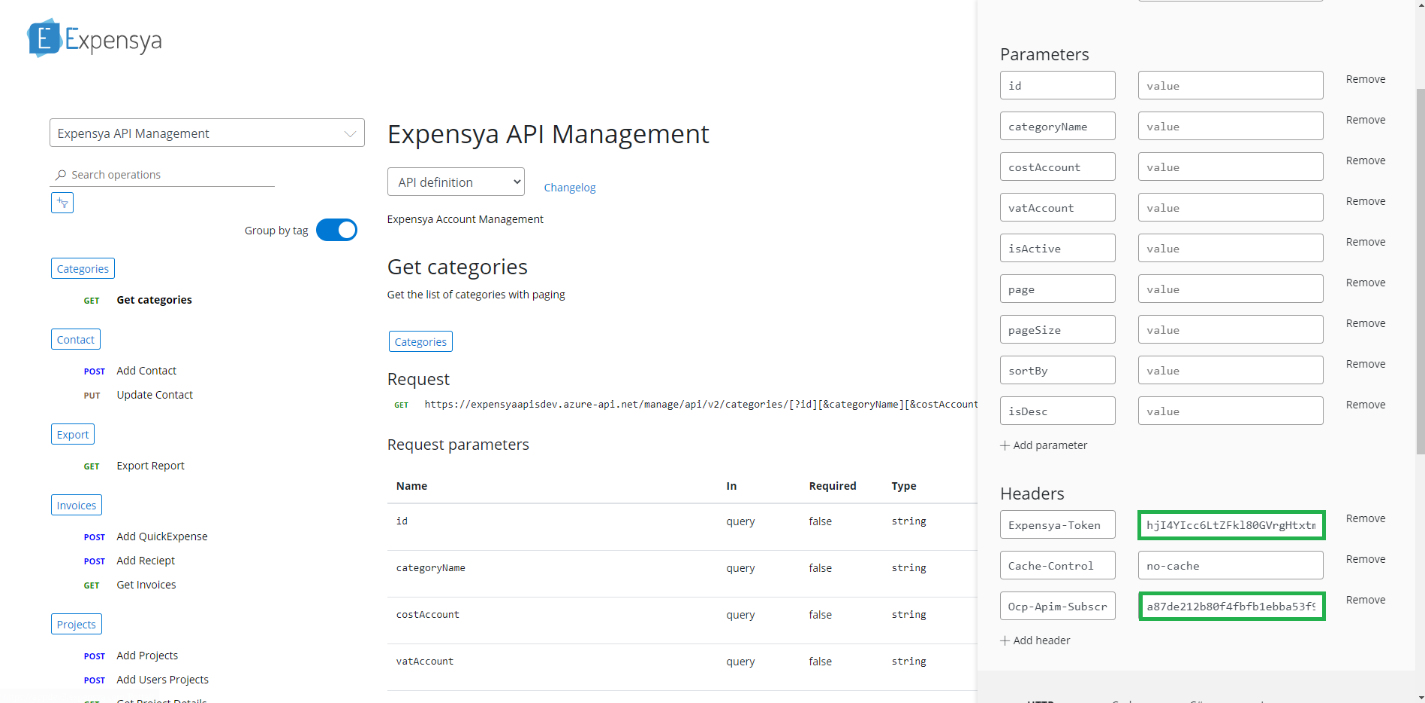This screenshot has height=703, width=1425.
Task: Open the Add Users Projects operation
Action: coord(163,680)
